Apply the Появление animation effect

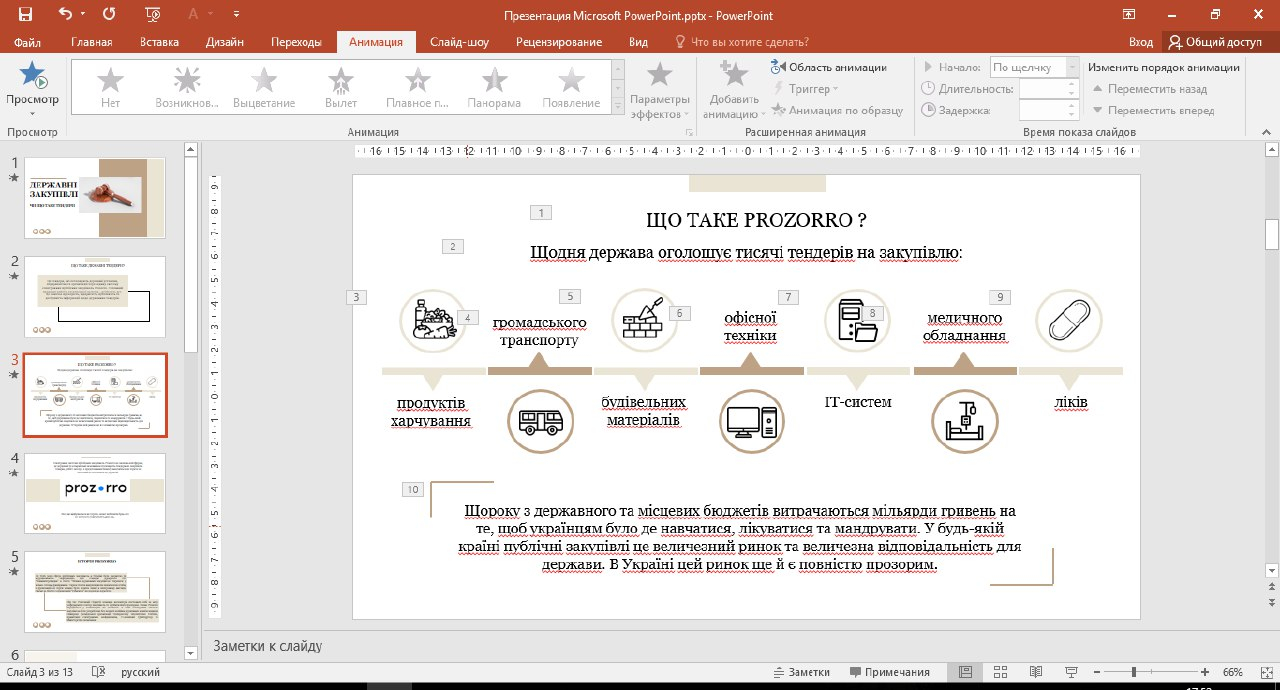[571, 87]
